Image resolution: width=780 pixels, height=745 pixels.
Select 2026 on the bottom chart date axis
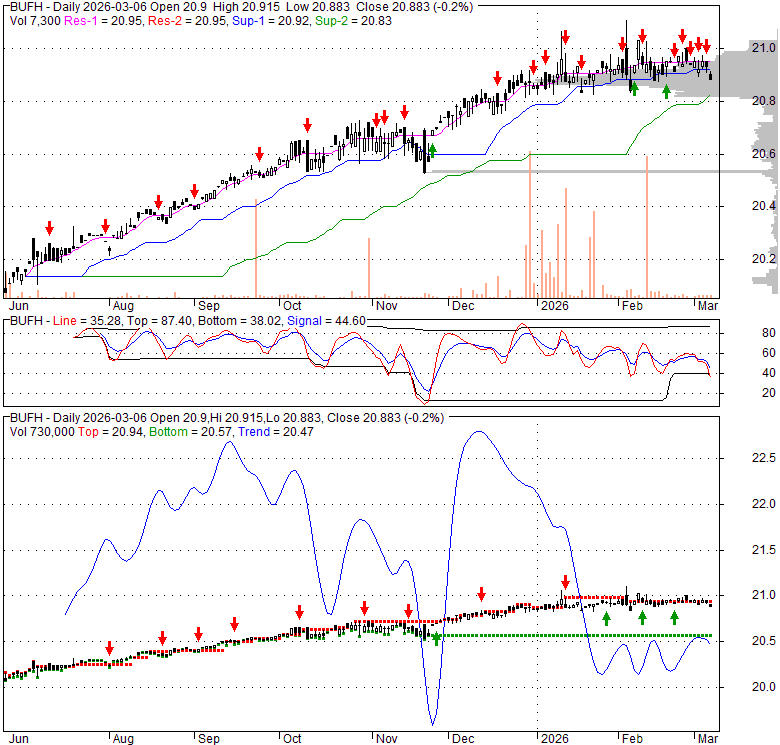555,739
